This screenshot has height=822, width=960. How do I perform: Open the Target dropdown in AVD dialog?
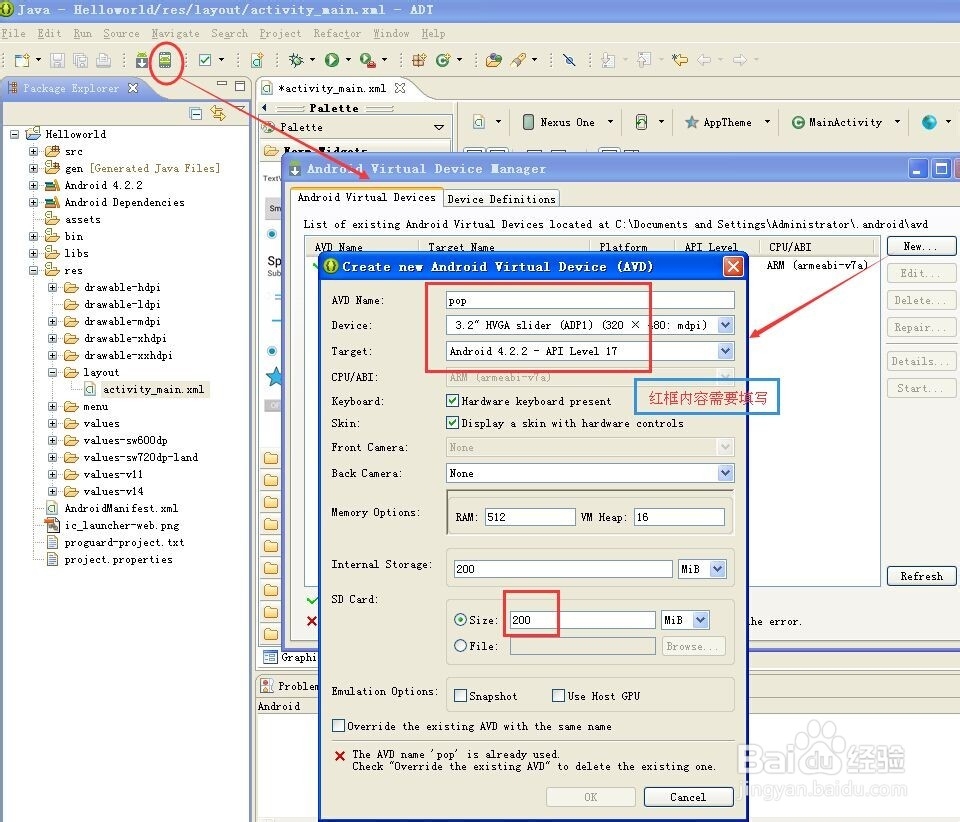[x=726, y=351]
